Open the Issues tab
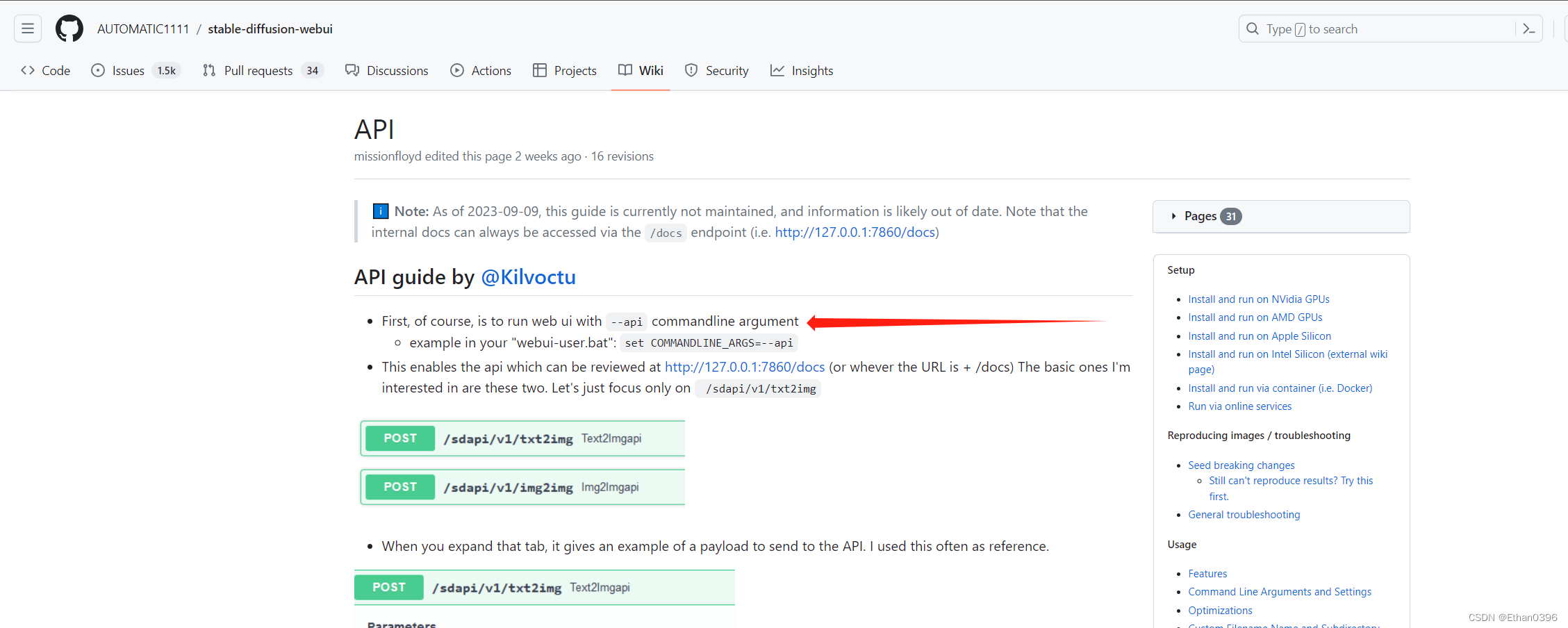 tap(136, 70)
